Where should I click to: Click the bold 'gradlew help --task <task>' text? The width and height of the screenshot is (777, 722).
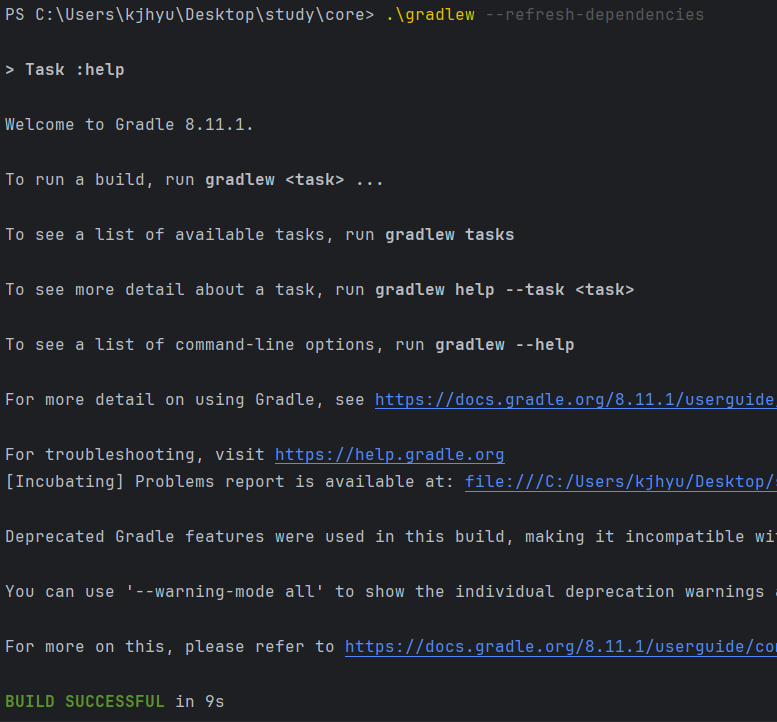504,290
